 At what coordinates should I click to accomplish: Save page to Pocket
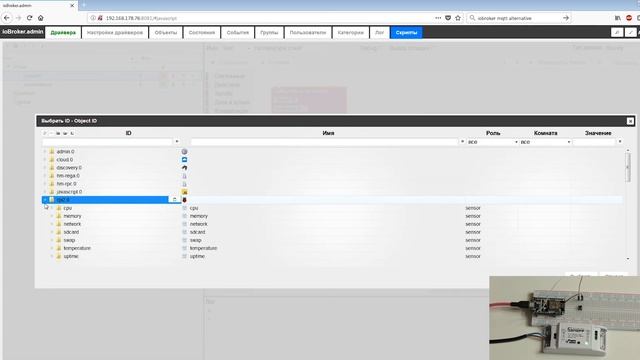[448, 18]
